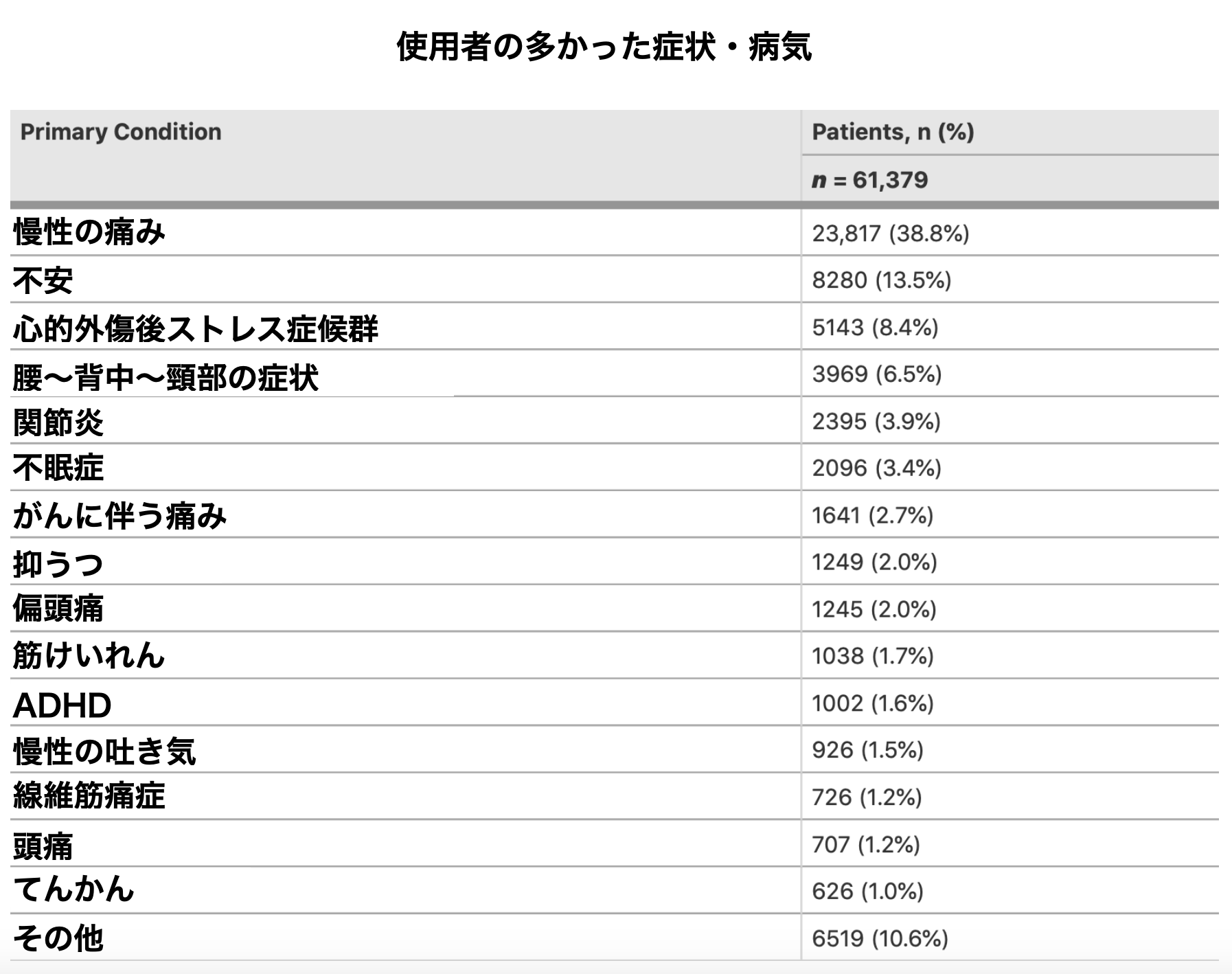Image resolution: width=1232 pixels, height=974 pixels.
Task: Click the title 使用者の多かった症状・病気
Action: (604, 47)
